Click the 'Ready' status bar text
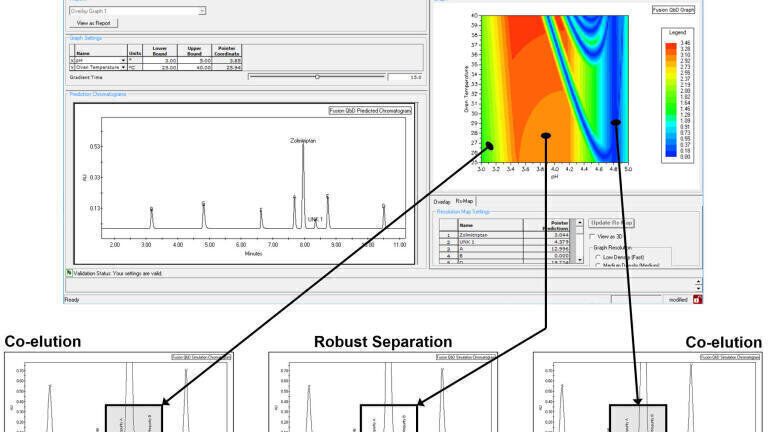This screenshot has height=432, width=768. (72, 300)
